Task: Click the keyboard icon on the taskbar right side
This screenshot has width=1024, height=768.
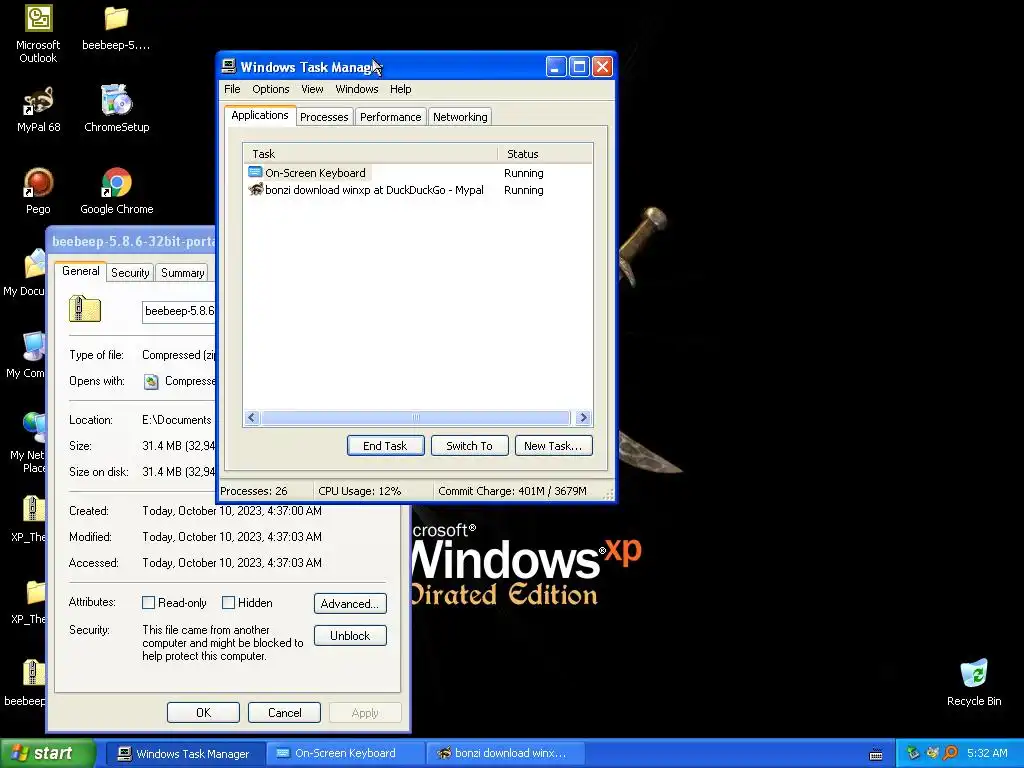Action: (x=876, y=754)
